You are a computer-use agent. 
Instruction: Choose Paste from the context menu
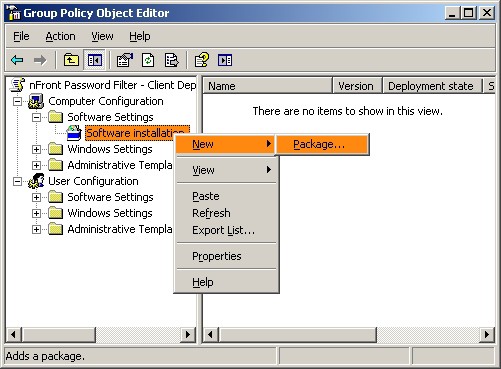226,196
